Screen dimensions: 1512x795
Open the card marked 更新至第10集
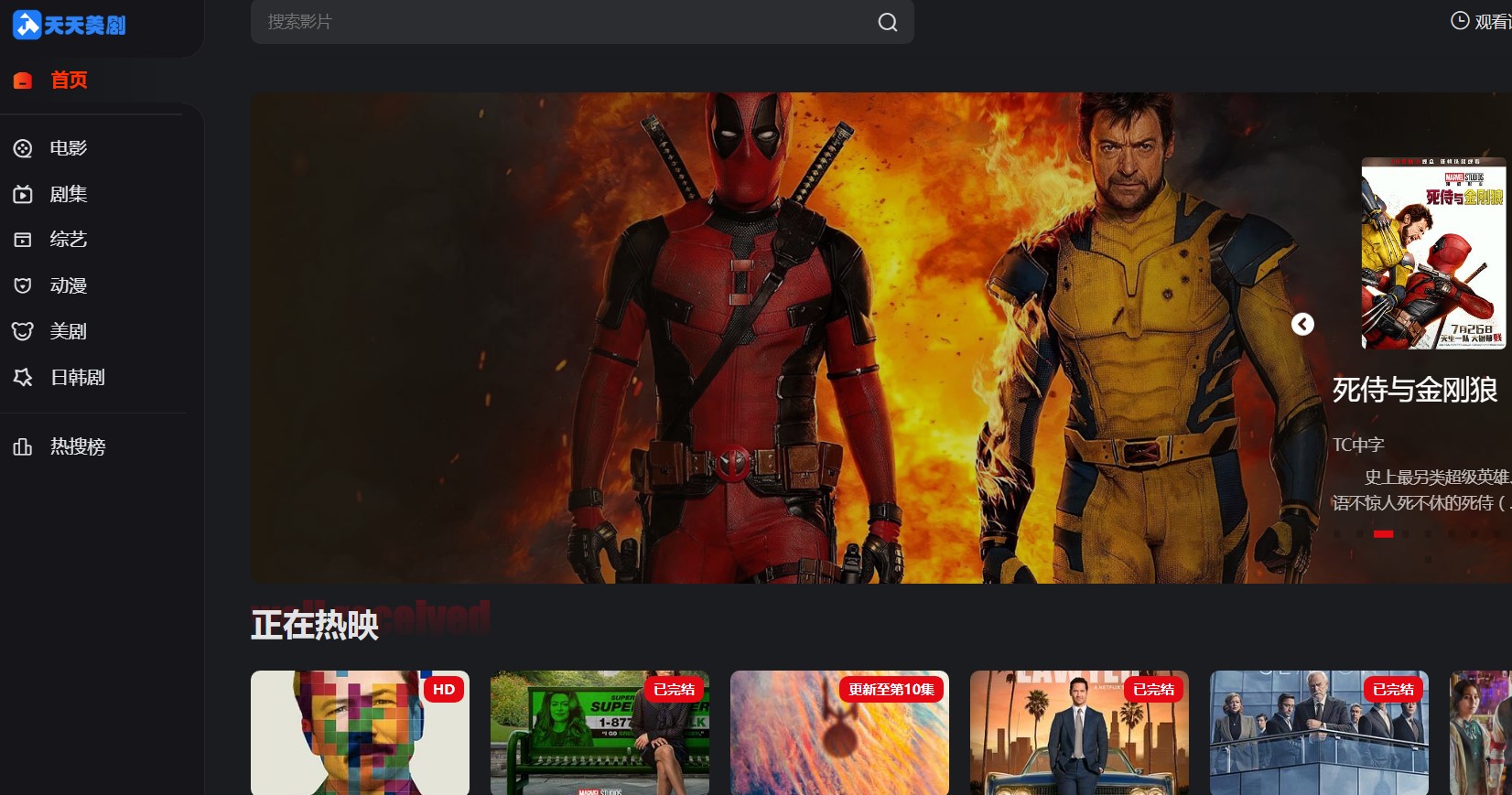[839, 733]
